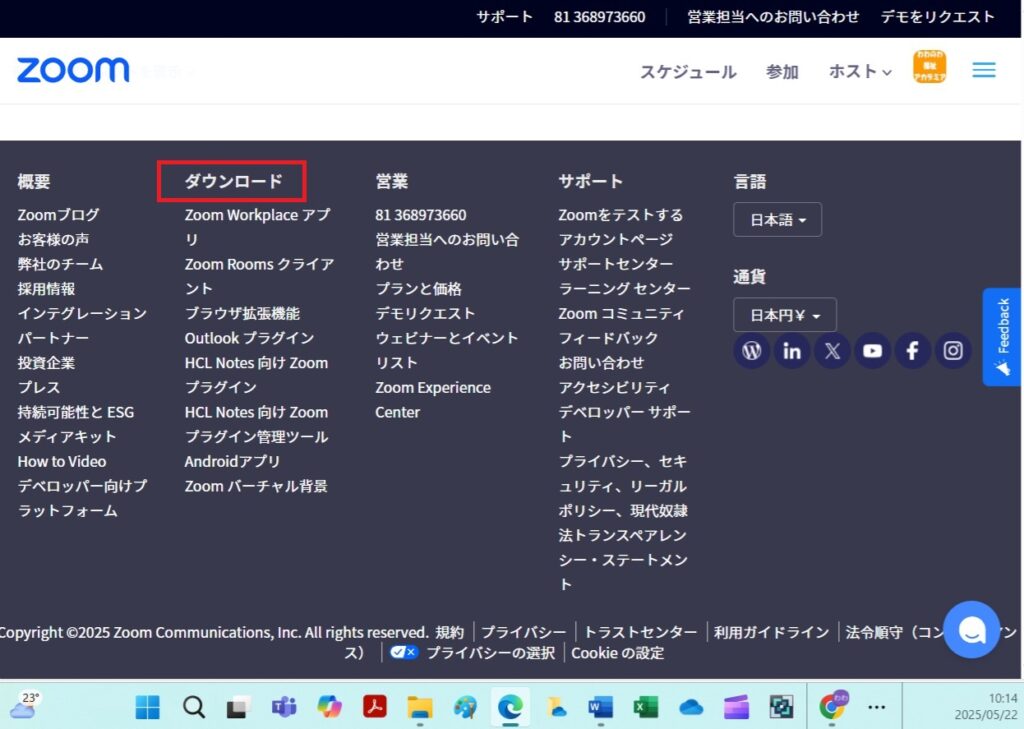Image resolution: width=1024 pixels, height=729 pixels.
Task: Open the 日本円¥ currency dropdown
Action: (x=784, y=315)
